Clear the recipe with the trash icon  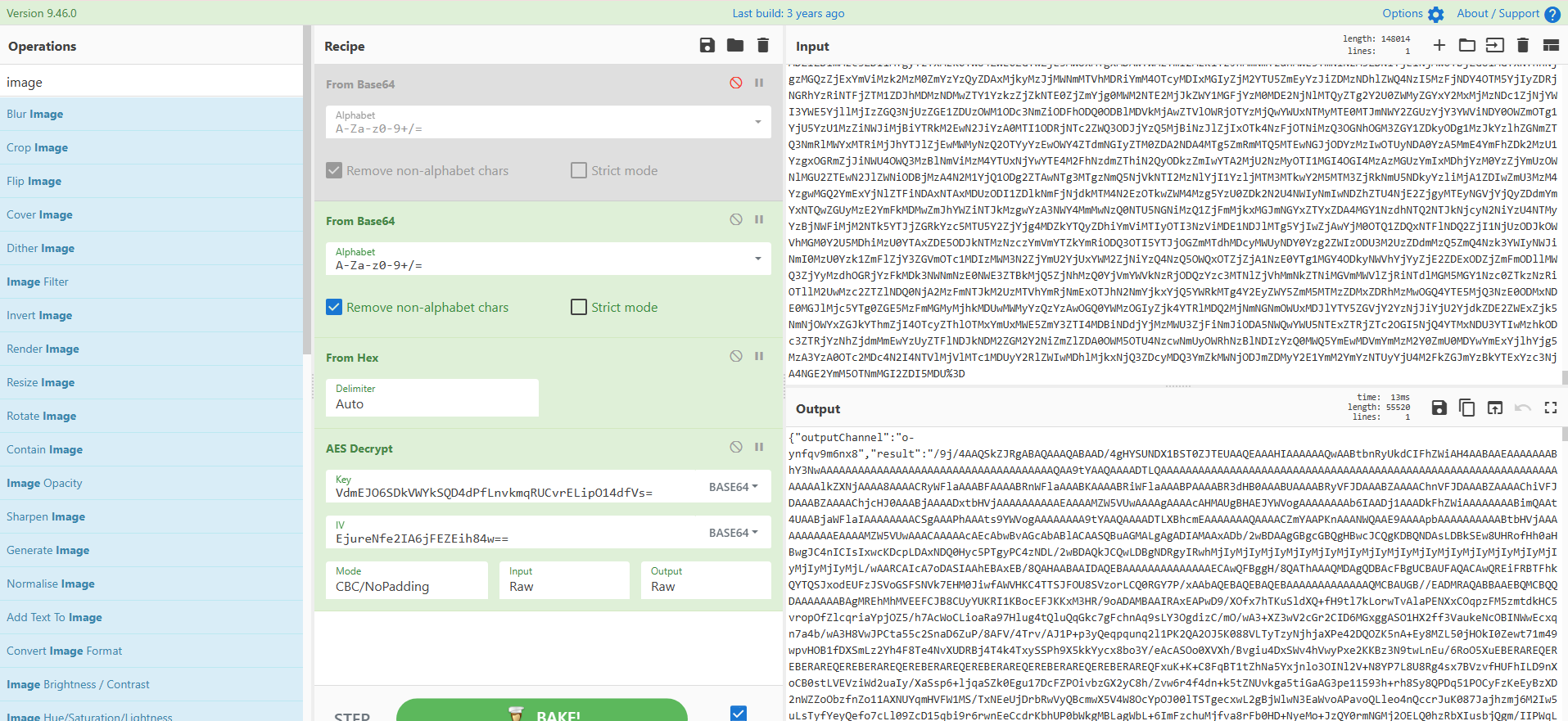click(x=763, y=46)
